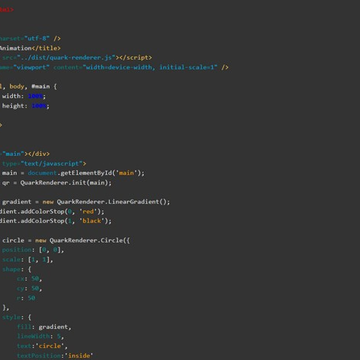Click addColorStop(1, 'black') line

point(56,221)
